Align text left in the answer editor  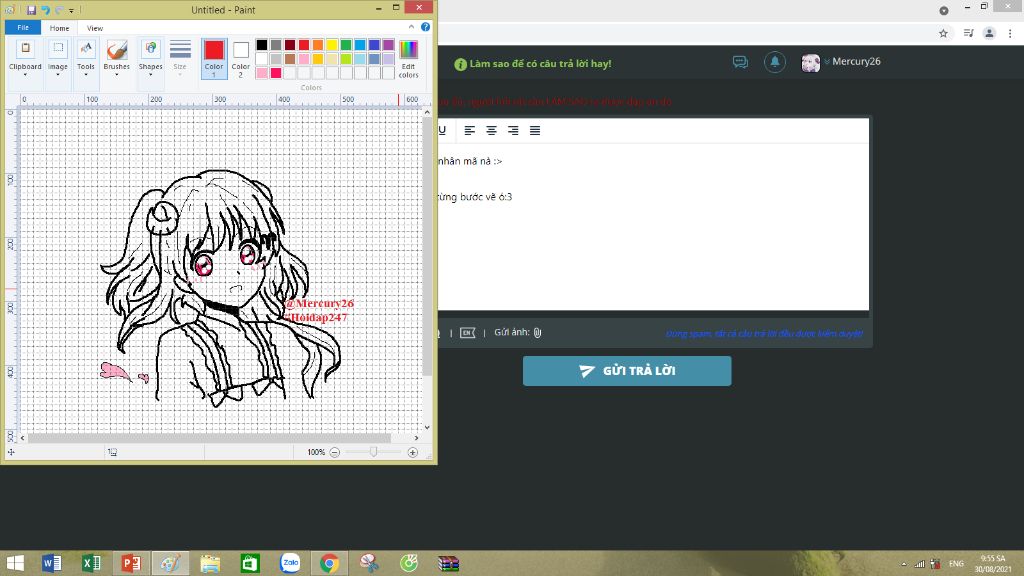(x=470, y=131)
